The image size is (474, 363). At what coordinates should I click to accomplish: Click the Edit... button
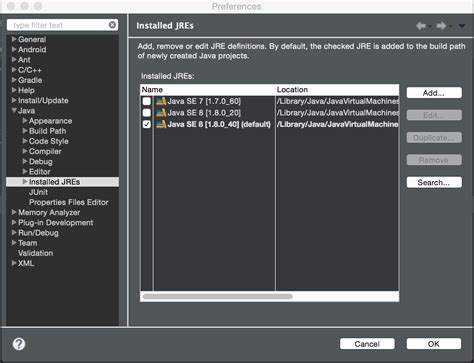pyautogui.click(x=434, y=115)
